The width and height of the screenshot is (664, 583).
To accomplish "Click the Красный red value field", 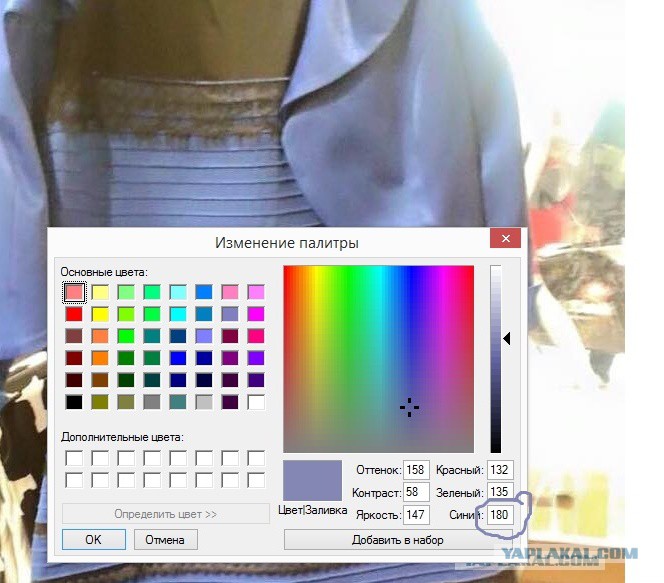I will pyautogui.click(x=500, y=470).
